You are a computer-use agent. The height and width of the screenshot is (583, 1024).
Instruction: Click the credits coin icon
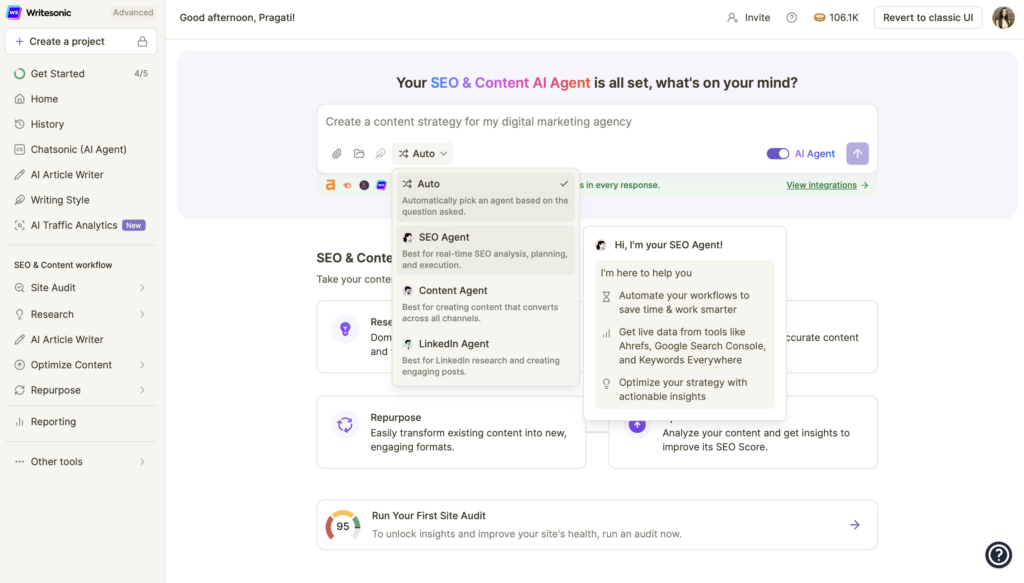[x=819, y=18]
